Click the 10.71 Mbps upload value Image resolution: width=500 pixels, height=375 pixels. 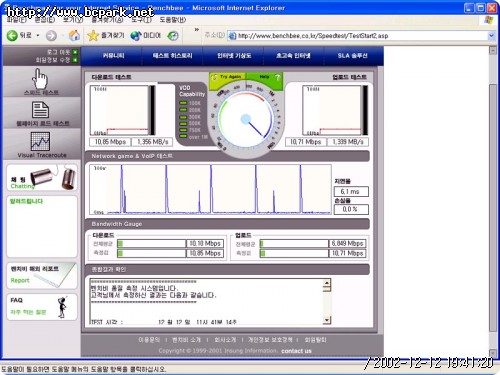306,142
